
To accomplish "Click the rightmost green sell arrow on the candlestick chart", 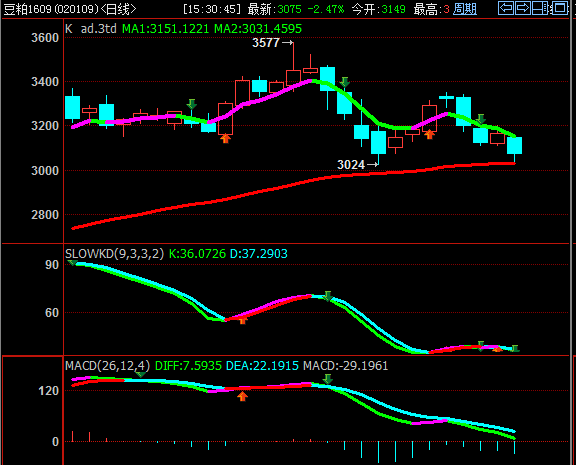I will point(480,119).
